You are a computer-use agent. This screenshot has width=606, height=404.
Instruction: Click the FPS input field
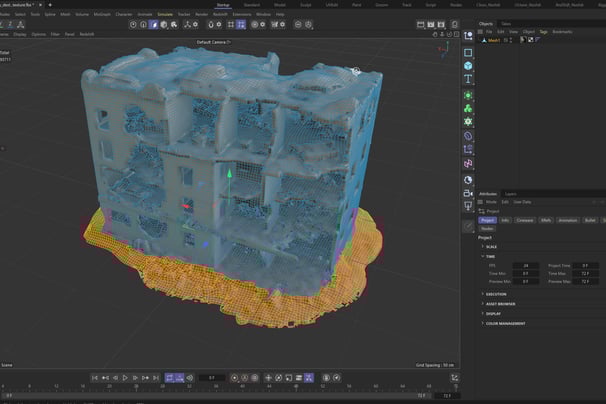526,266
